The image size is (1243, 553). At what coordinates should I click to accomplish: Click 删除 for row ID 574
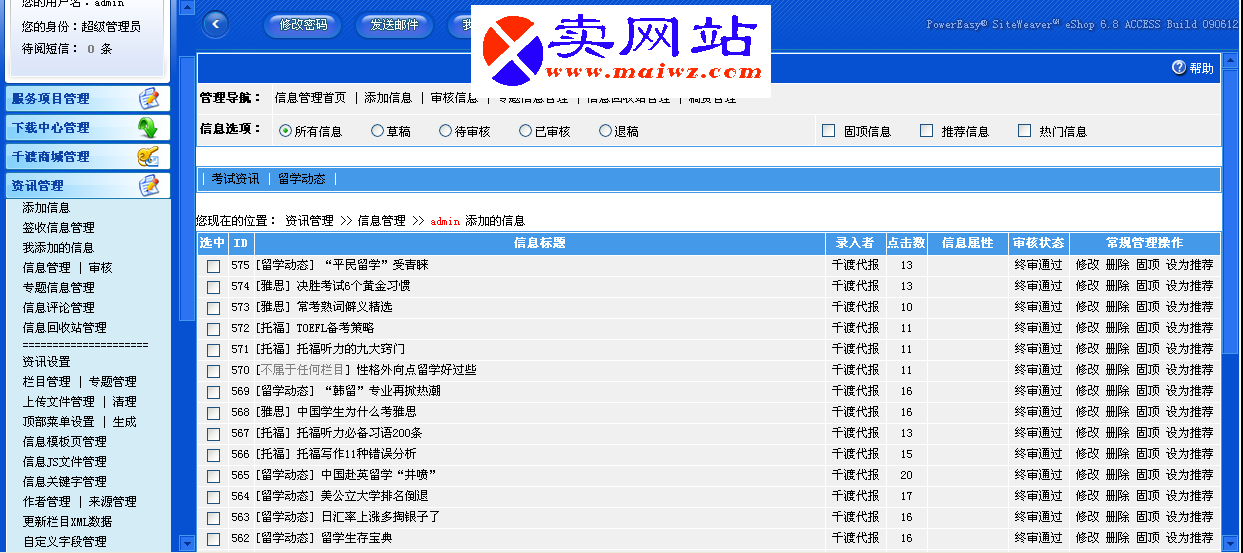1117,287
